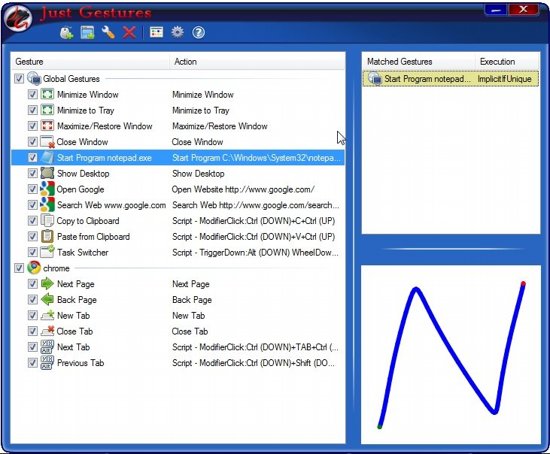Collapse the Global Gestures group header
This screenshot has height=454, width=550.
coord(72,79)
